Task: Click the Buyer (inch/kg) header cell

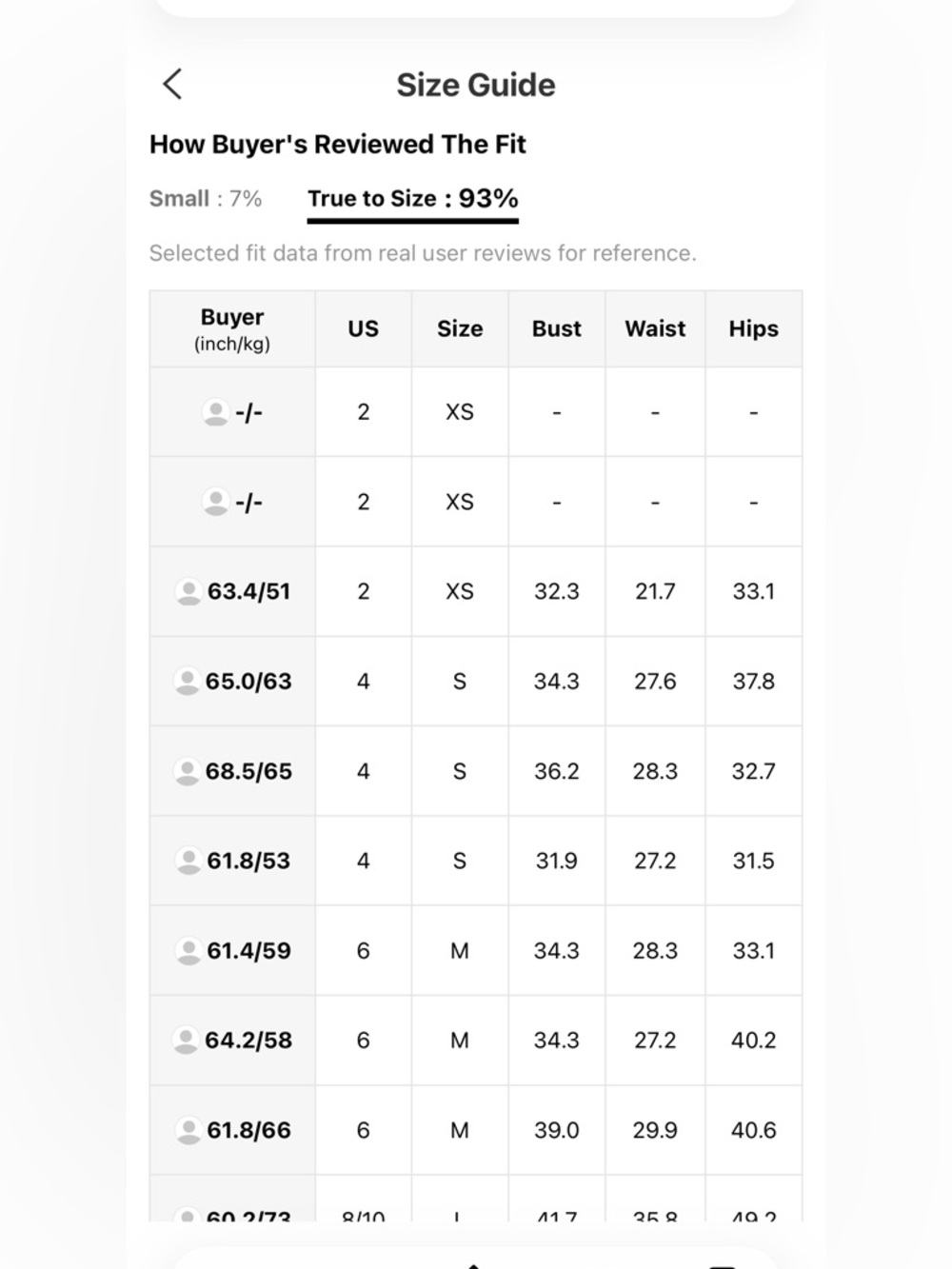Action: click(x=232, y=328)
